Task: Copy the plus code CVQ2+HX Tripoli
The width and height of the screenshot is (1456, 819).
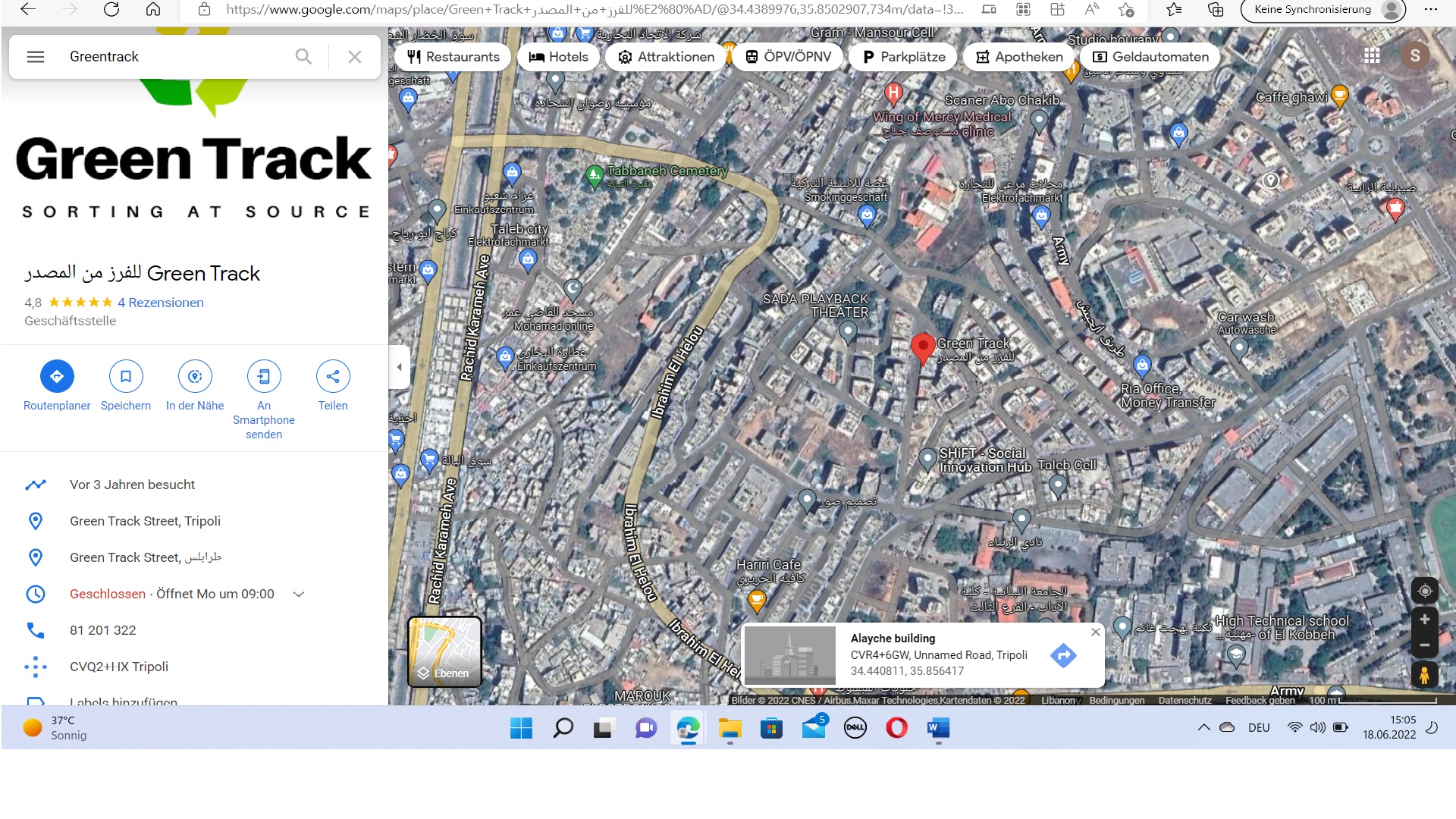Action: click(x=119, y=667)
